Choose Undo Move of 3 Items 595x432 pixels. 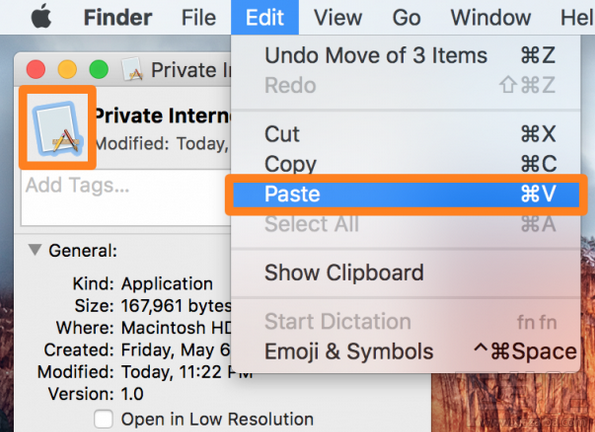coord(406,55)
